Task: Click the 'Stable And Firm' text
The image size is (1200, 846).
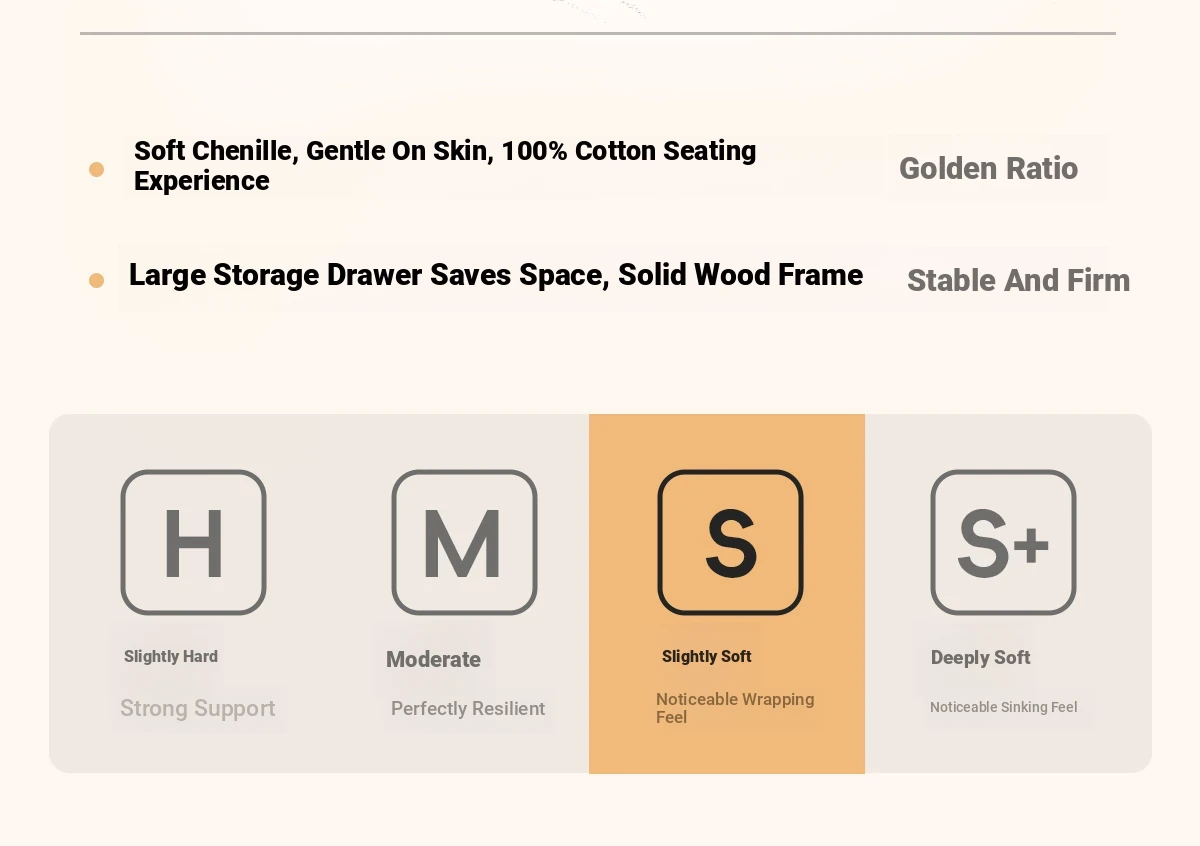Action: coord(1018,280)
